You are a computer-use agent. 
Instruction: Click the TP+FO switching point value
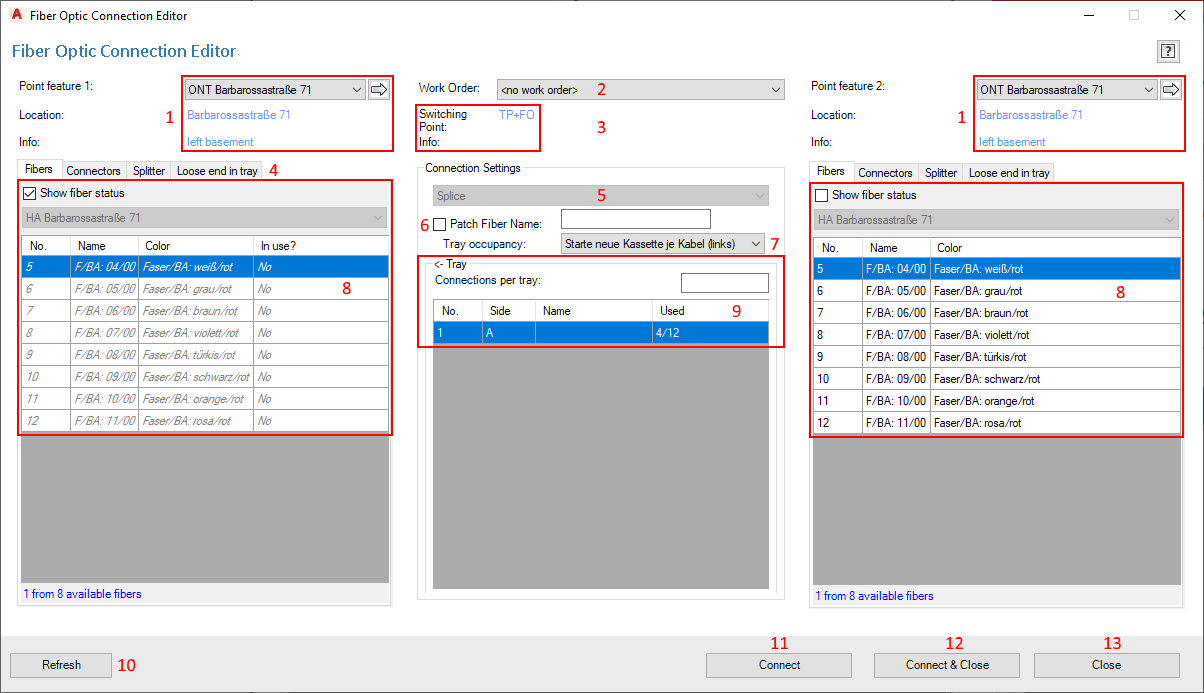(x=517, y=115)
